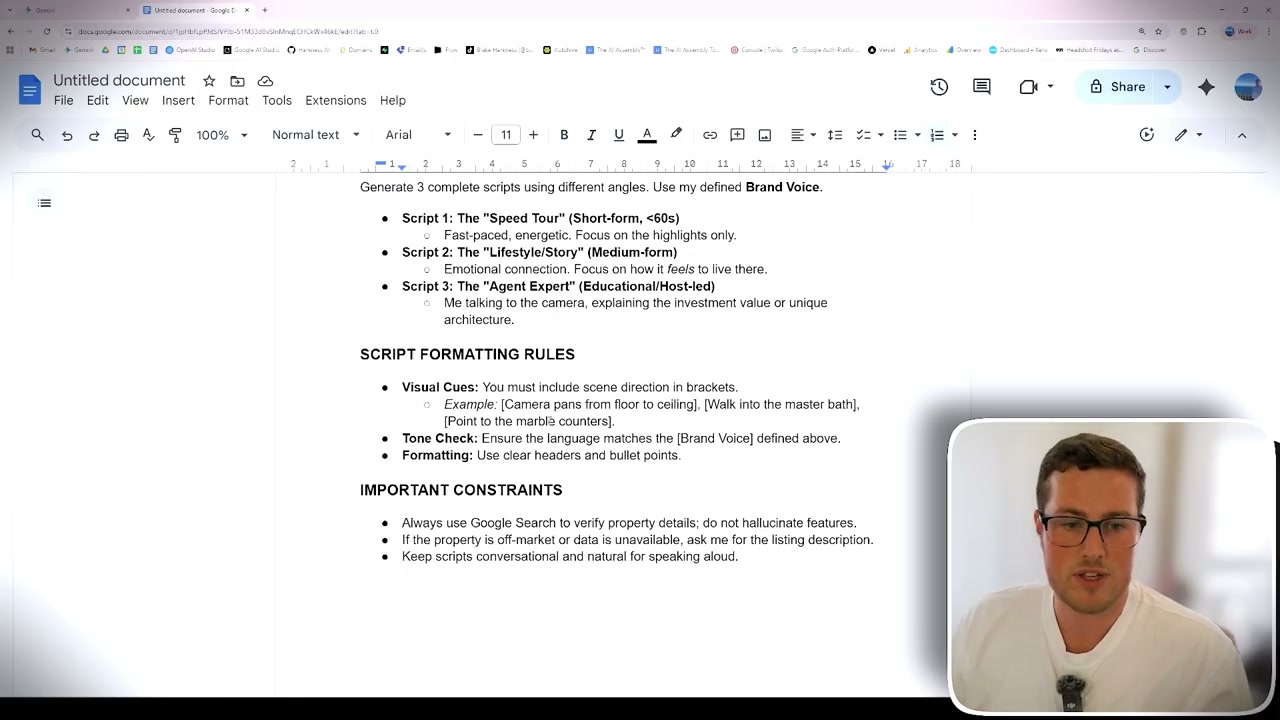1280x720 pixels.
Task: Open the Help menu
Action: tap(392, 101)
